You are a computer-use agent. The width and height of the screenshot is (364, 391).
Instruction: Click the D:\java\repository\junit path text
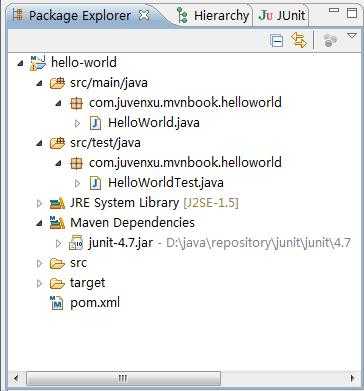point(258,243)
